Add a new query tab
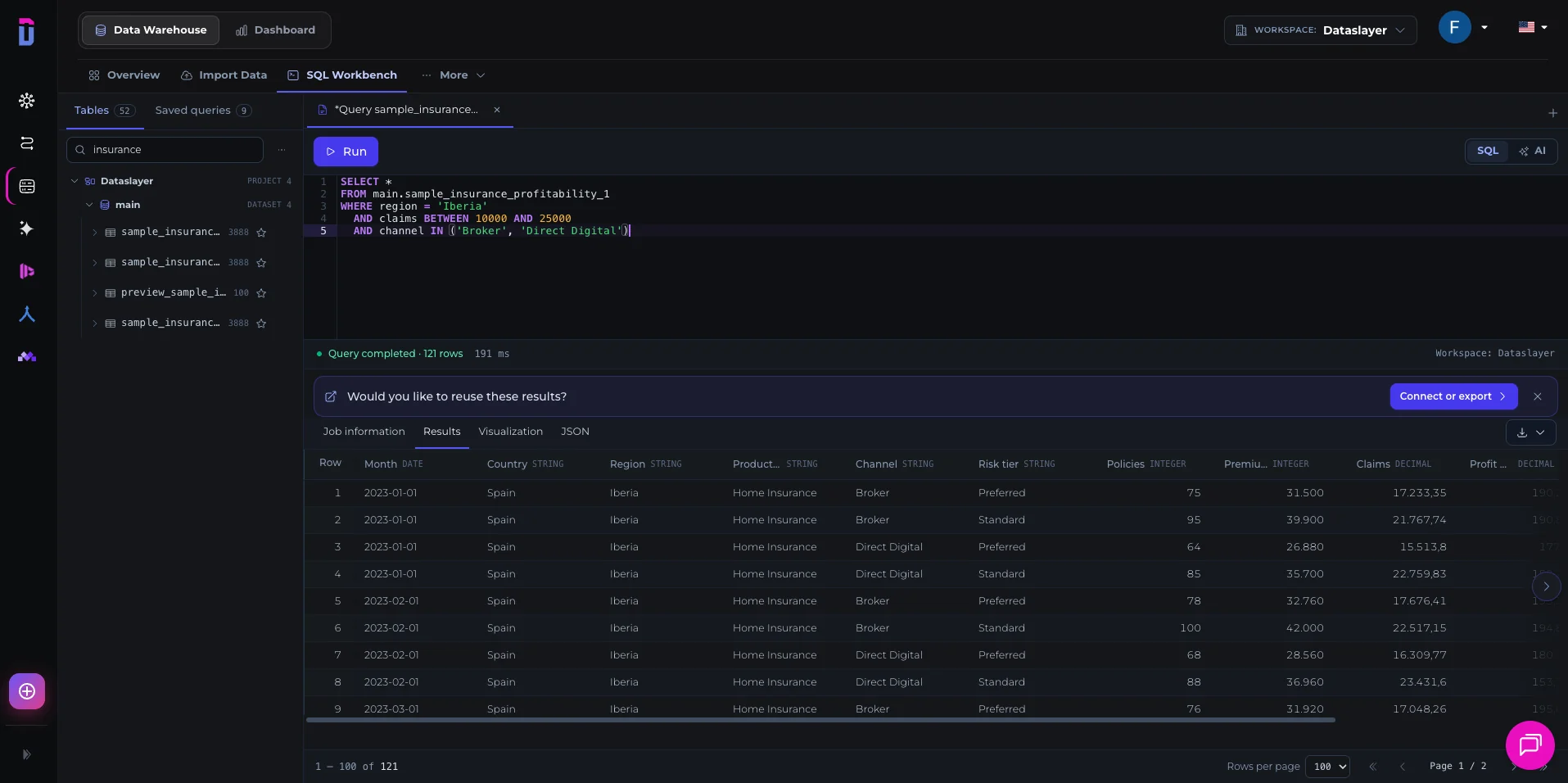 point(1552,113)
